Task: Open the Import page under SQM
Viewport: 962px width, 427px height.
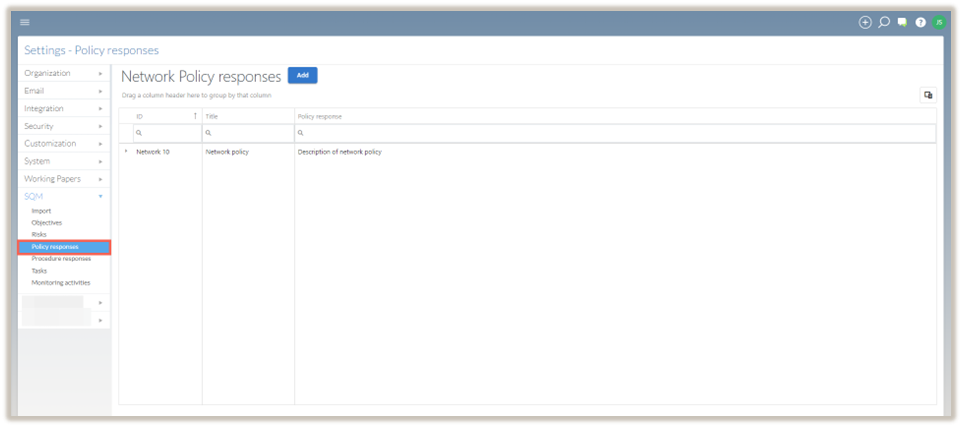Action: [41, 211]
